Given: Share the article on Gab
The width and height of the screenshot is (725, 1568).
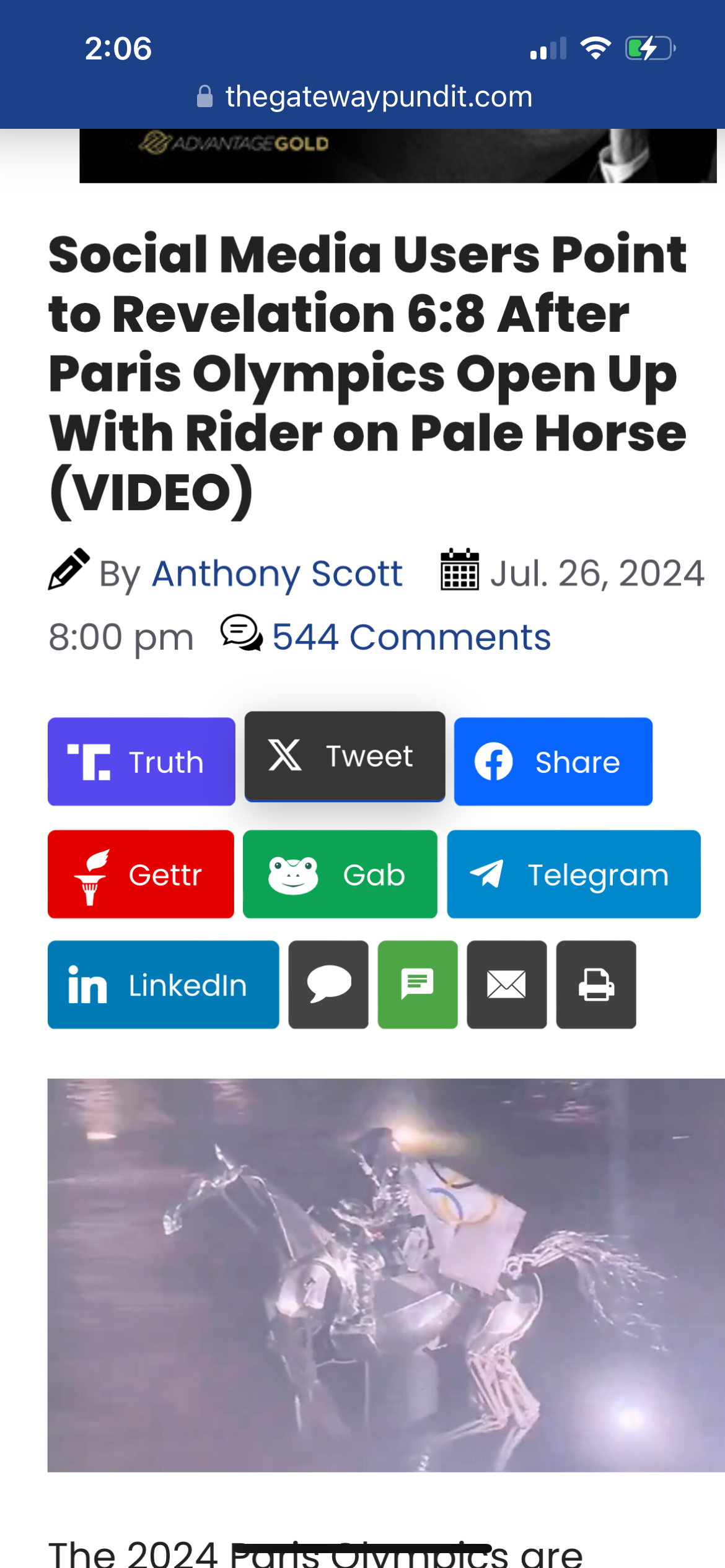Looking at the screenshot, I should [340, 874].
